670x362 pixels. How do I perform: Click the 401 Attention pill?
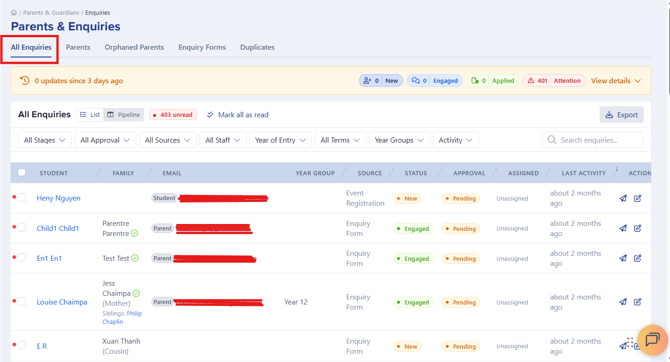(x=554, y=81)
